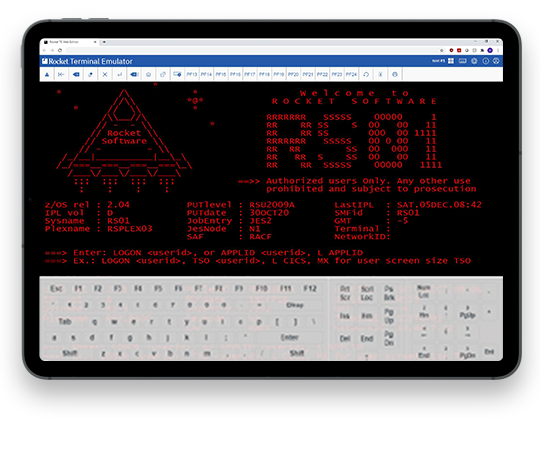Viewport: 540px width, 452px height.
Task: Tap the F4 key on the virtual keyboard
Action: (x=138, y=288)
